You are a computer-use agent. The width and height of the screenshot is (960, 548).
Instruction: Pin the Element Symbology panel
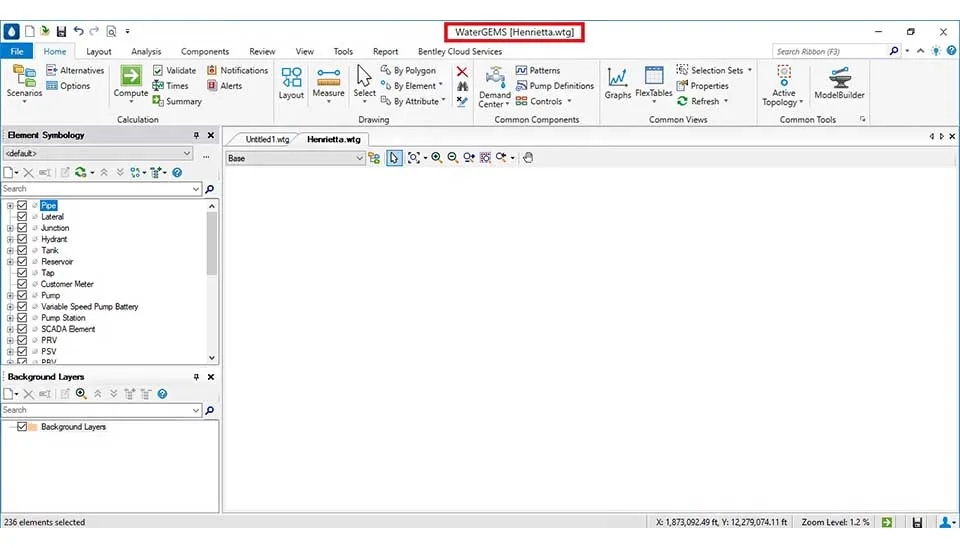(196, 135)
